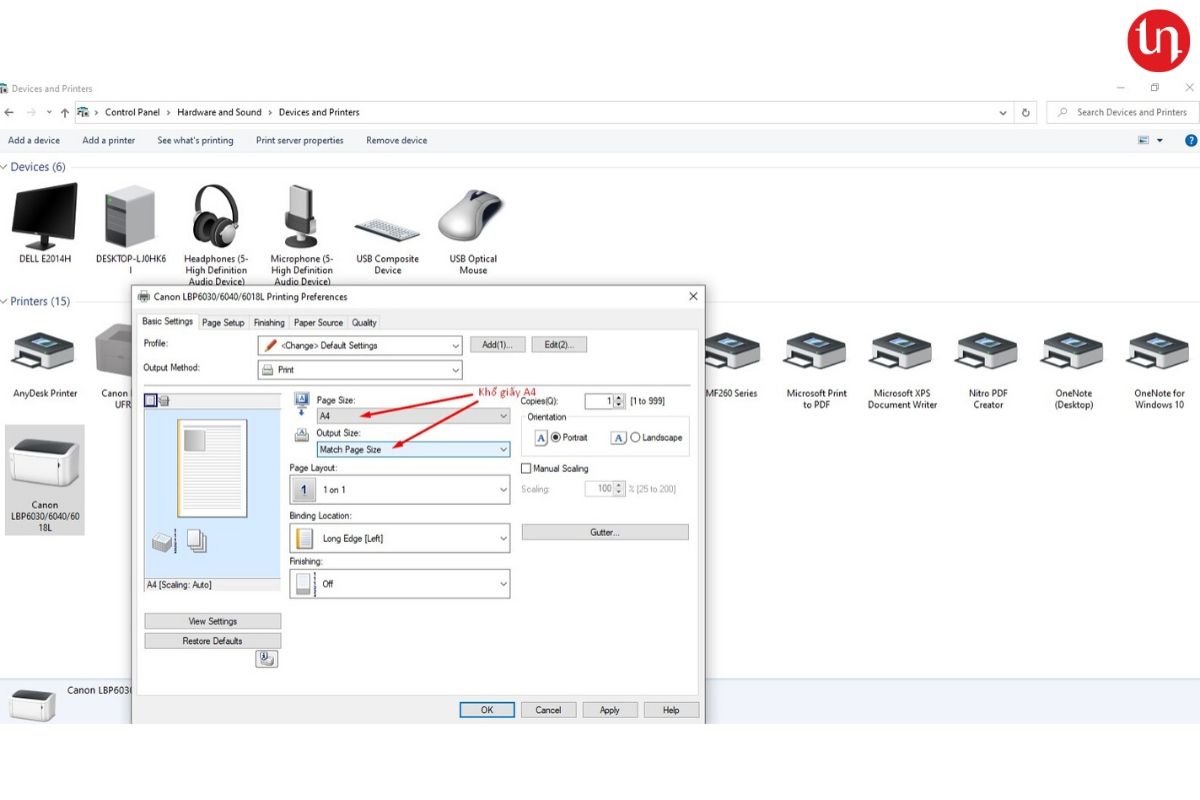Click Control Panel in breadcrumb
The image size is (1200, 800).
[133, 113]
